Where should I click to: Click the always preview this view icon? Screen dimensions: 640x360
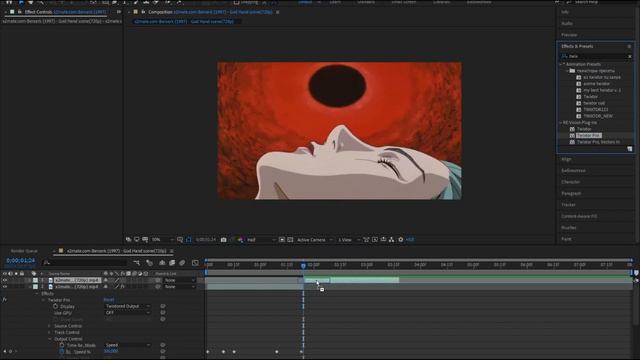(129, 240)
